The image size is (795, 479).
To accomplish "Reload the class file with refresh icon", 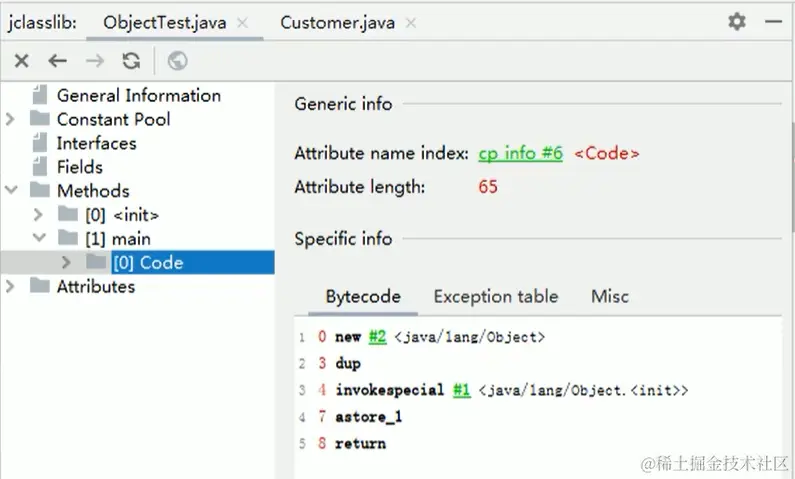I will 131,61.
